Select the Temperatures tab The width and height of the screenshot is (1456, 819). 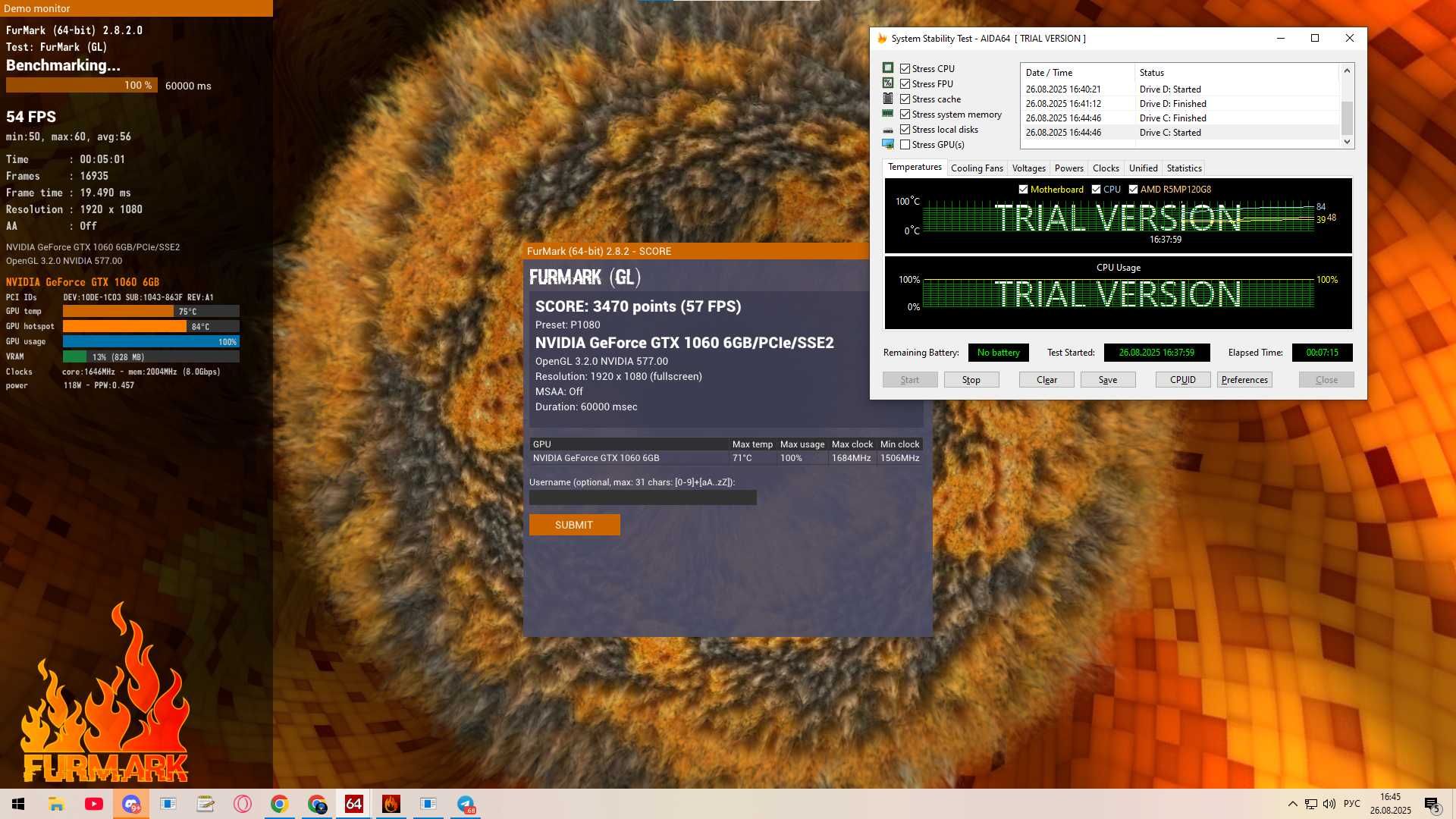(x=915, y=167)
